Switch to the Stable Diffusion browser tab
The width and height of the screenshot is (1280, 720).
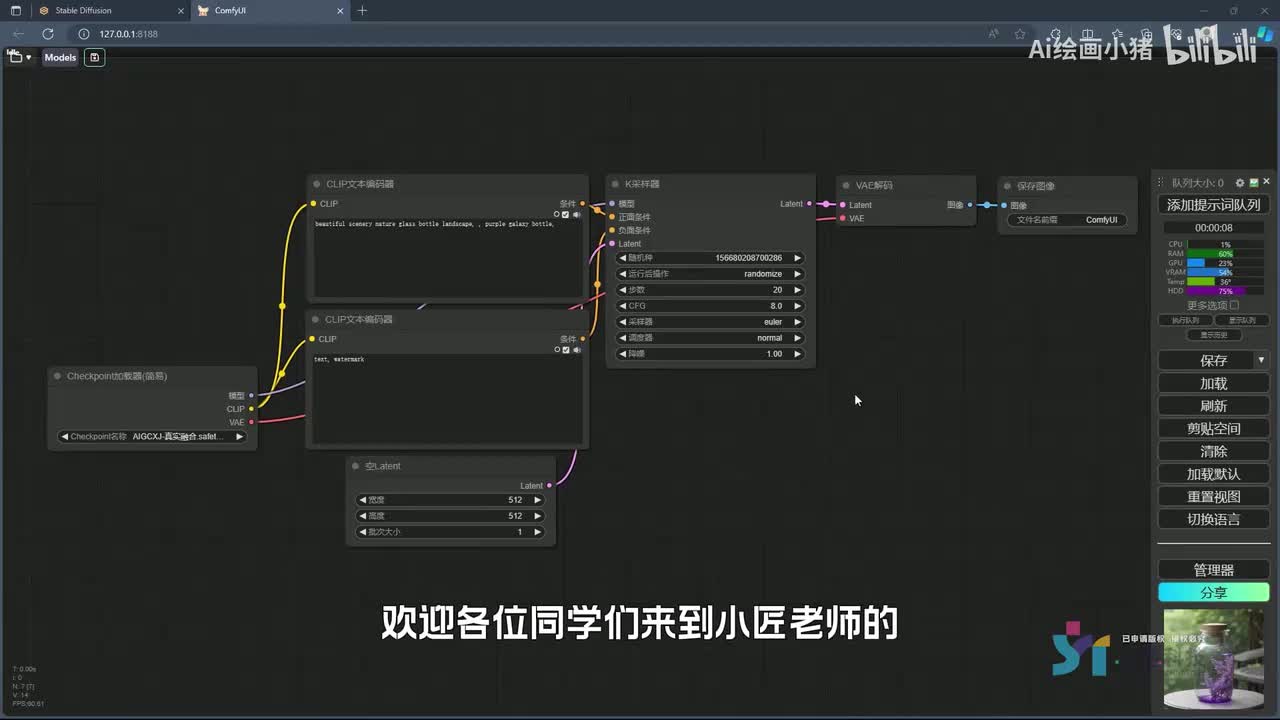coord(108,11)
